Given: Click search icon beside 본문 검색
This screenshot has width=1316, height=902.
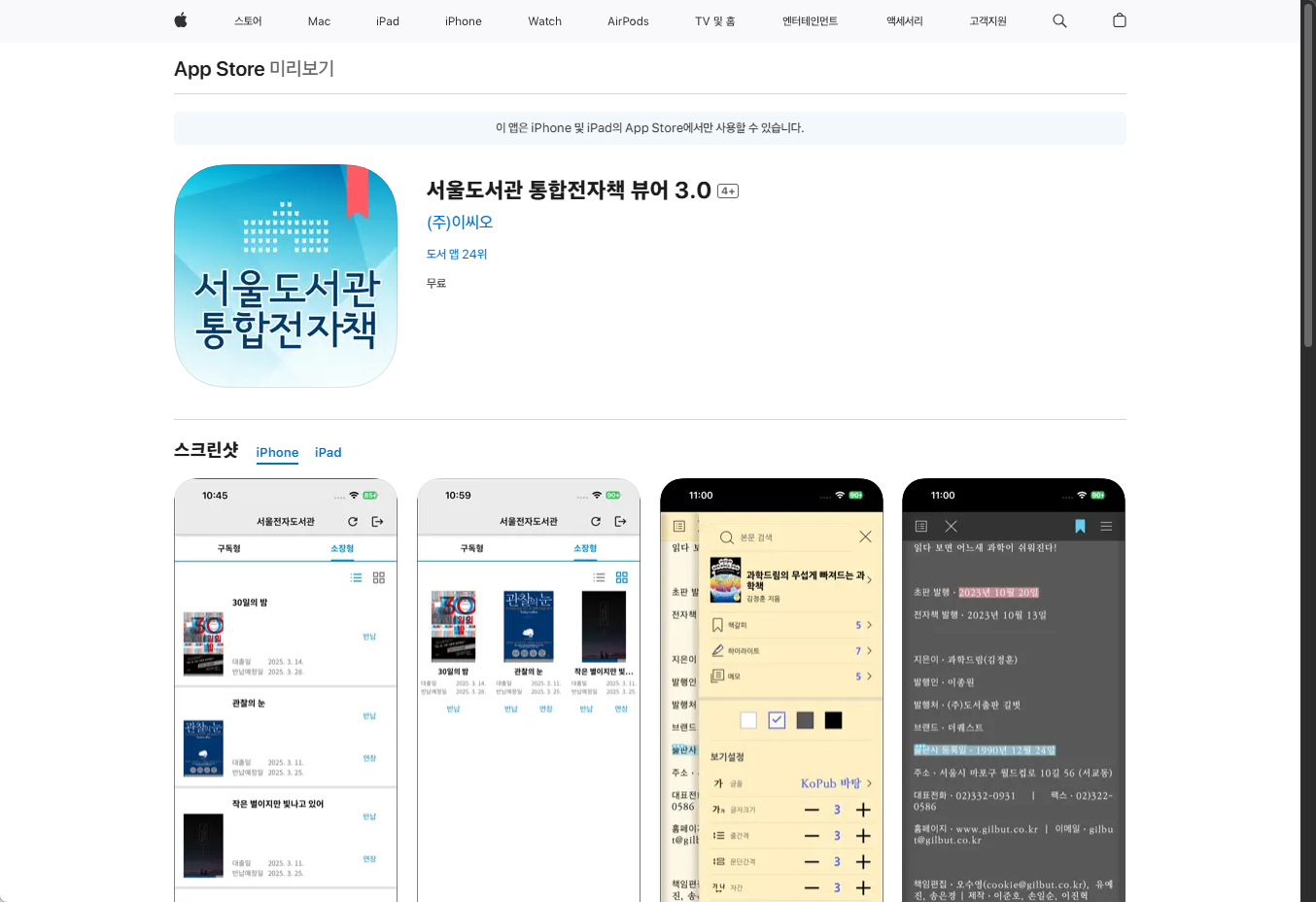Looking at the screenshot, I should (x=726, y=538).
